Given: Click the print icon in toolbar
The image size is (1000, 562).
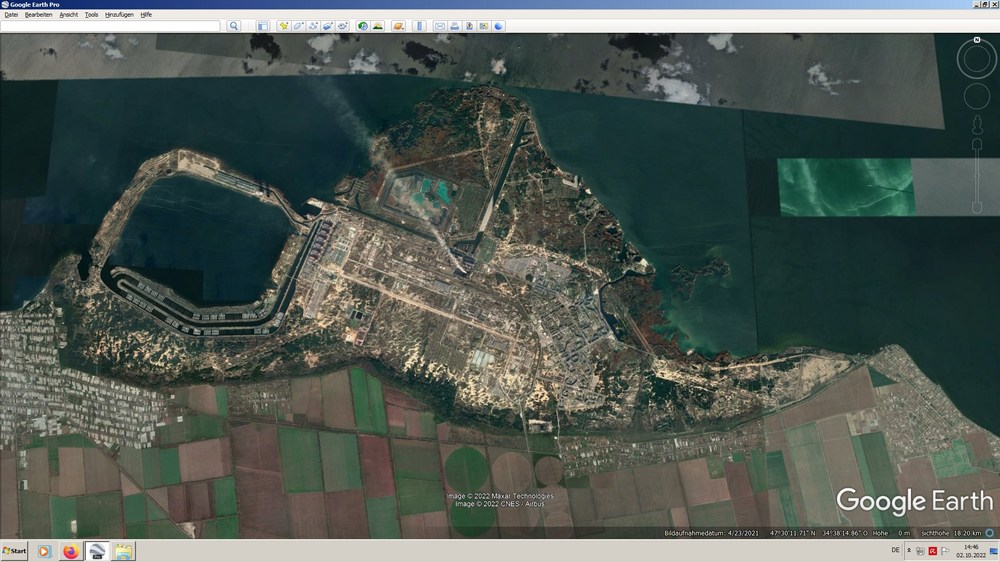Looking at the screenshot, I should pyautogui.click(x=455, y=26).
